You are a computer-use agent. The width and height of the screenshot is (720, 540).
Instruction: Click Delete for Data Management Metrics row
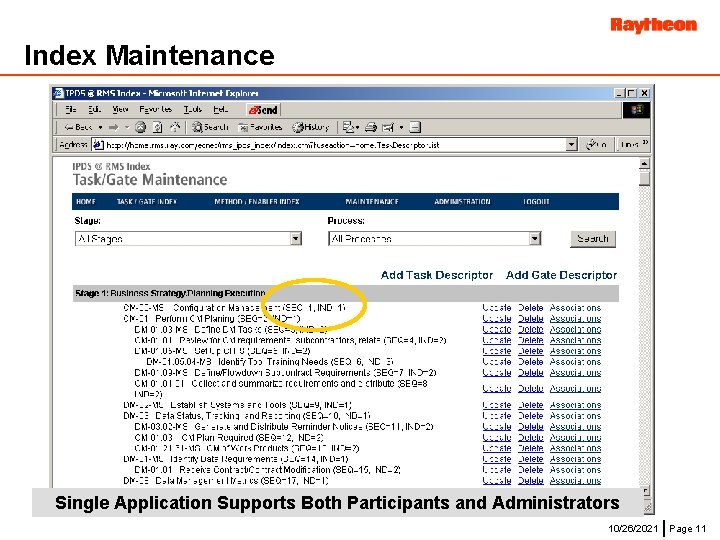(x=531, y=480)
